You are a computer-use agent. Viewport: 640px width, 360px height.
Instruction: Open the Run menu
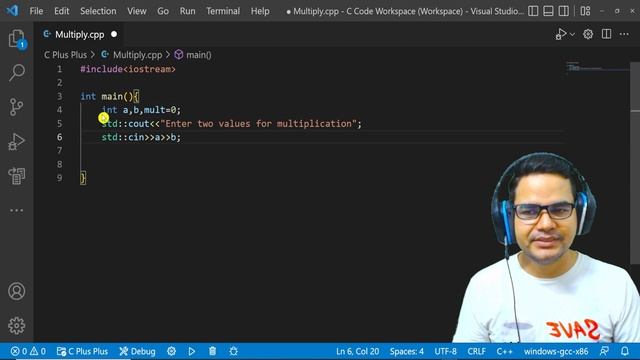click(x=187, y=11)
